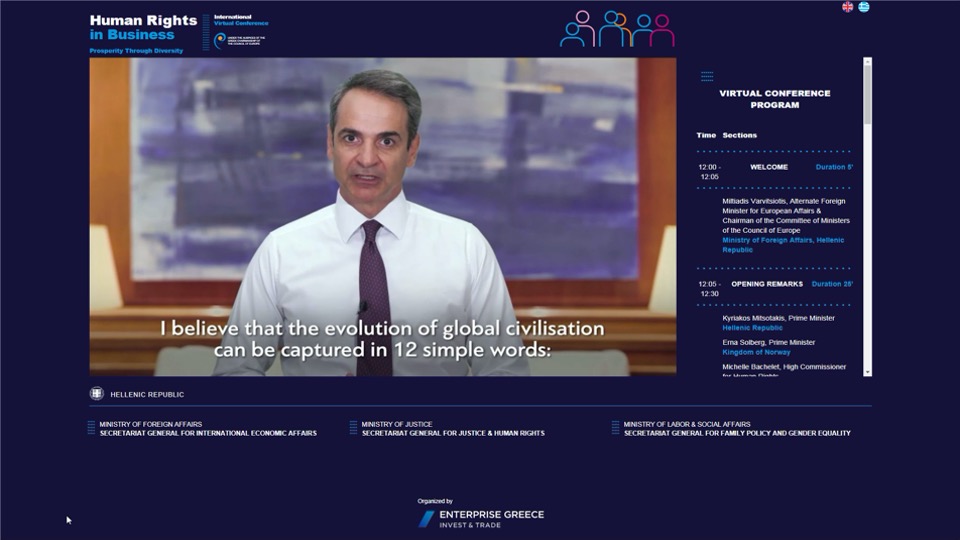Switch language using the UK flag icon
This screenshot has height=540, width=960.
pos(847,7)
